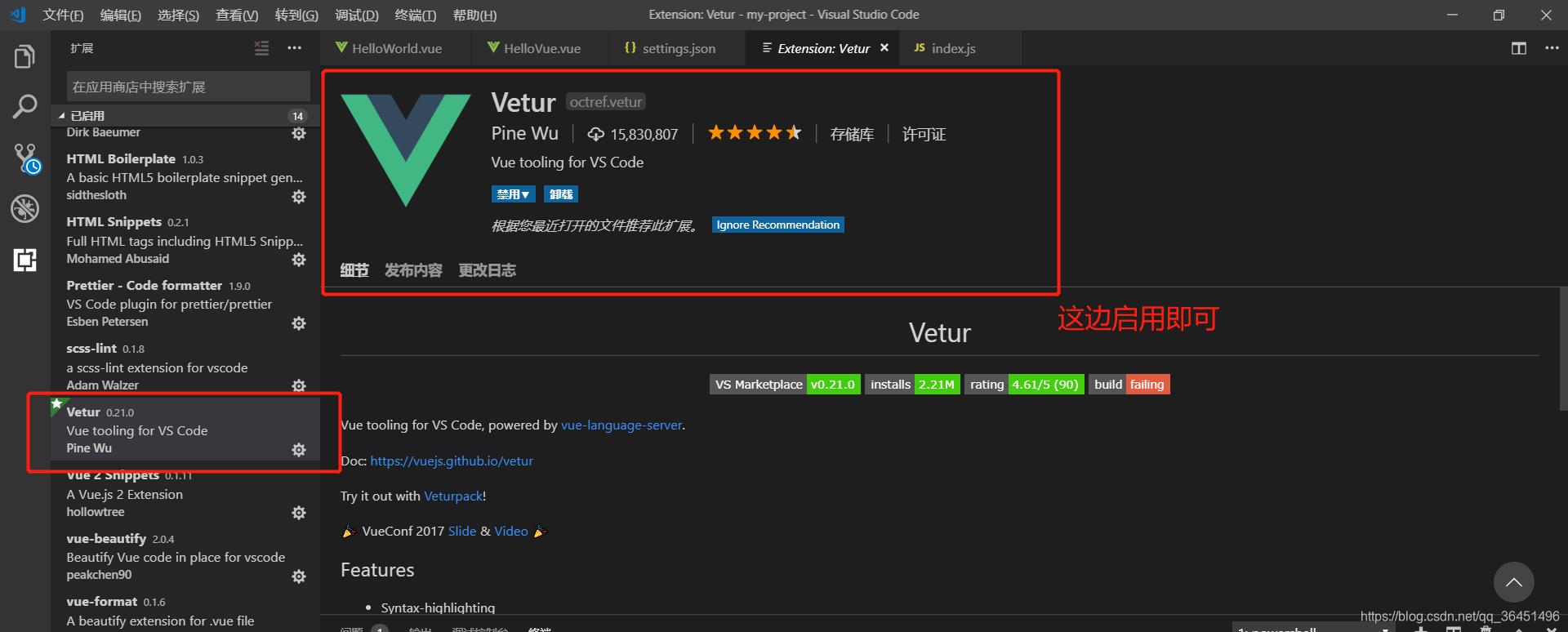Open the vue-beautify manage gear
The image size is (1568, 632).
click(299, 576)
